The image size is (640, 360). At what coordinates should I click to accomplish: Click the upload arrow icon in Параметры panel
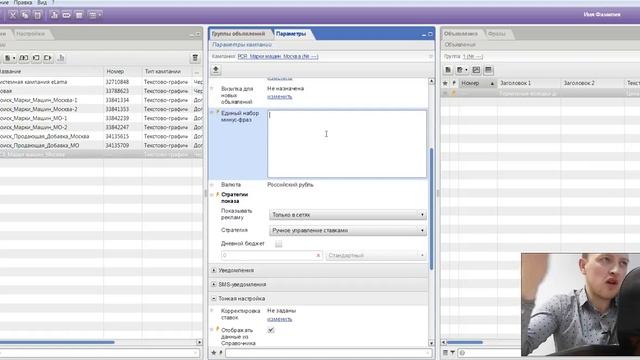[216, 70]
